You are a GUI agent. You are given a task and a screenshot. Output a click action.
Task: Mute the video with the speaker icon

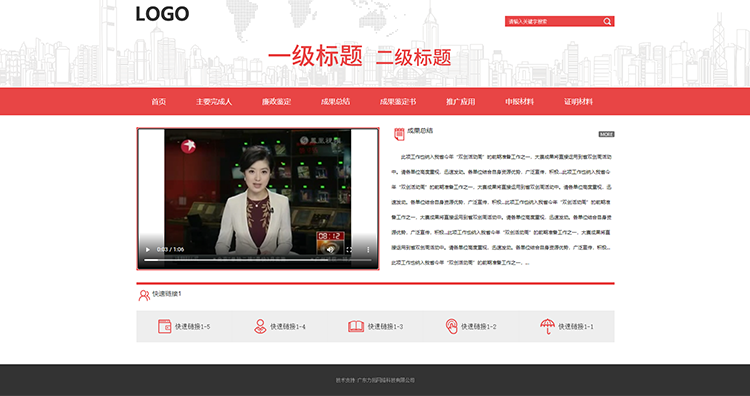coord(330,249)
